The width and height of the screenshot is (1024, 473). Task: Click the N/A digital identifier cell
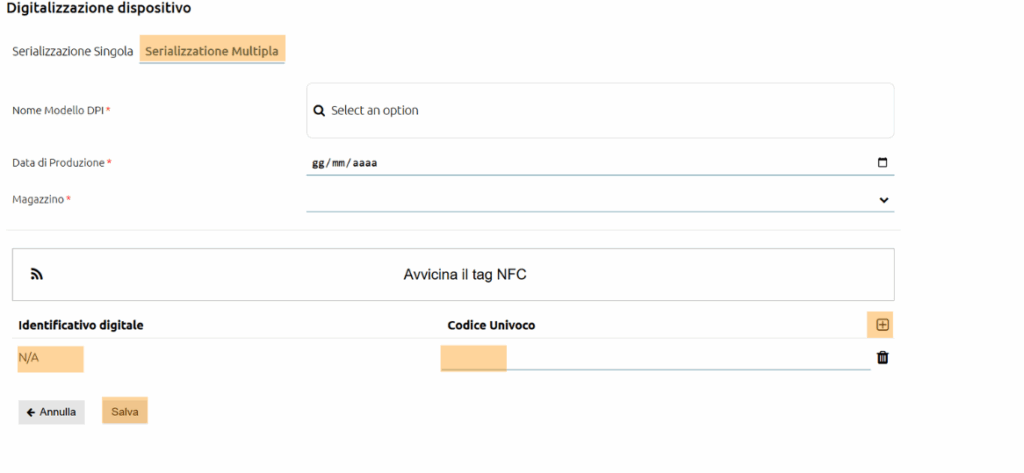tap(50, 358)
